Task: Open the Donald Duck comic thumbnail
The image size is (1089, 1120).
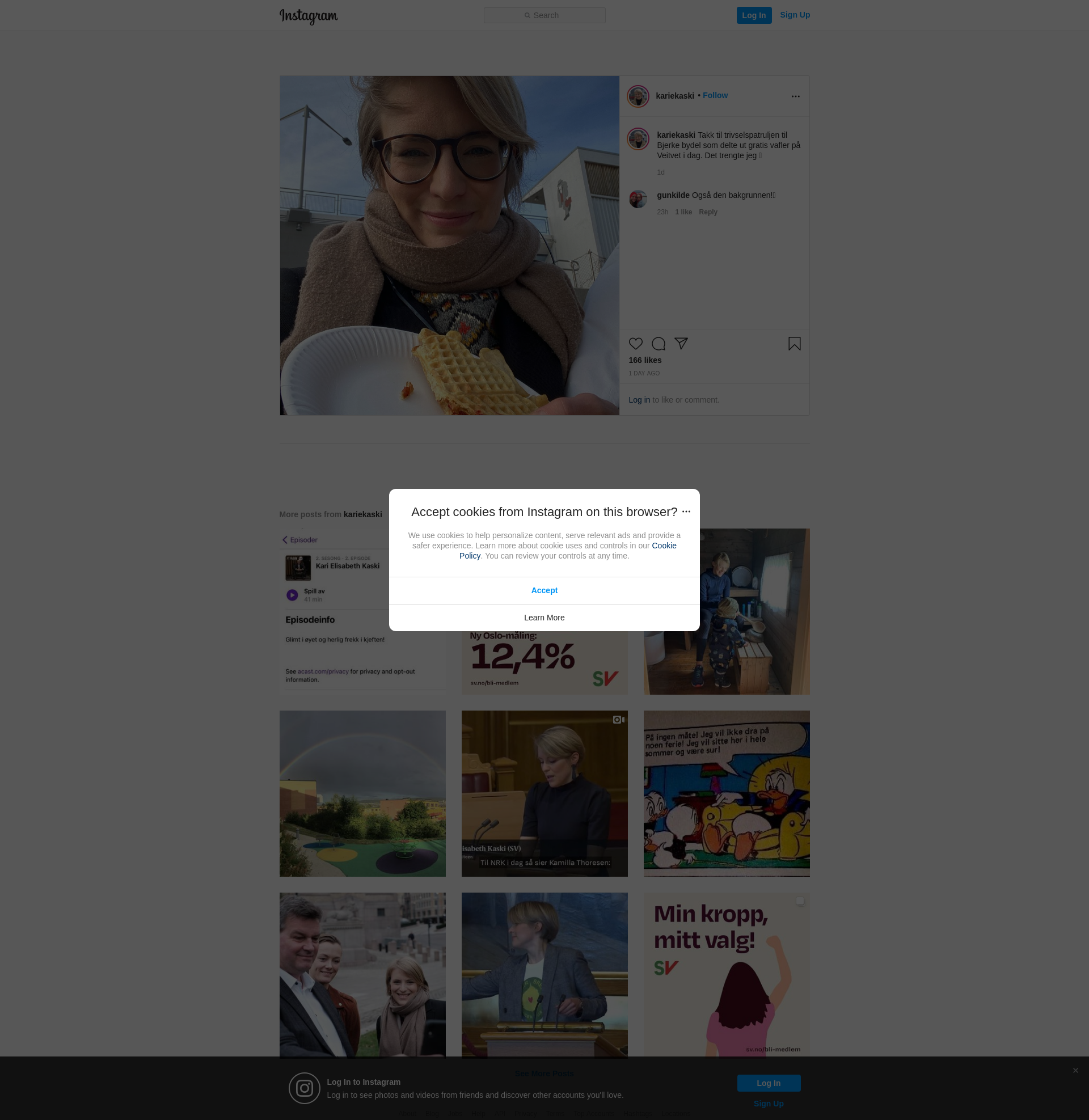Action: pos(727,793)
